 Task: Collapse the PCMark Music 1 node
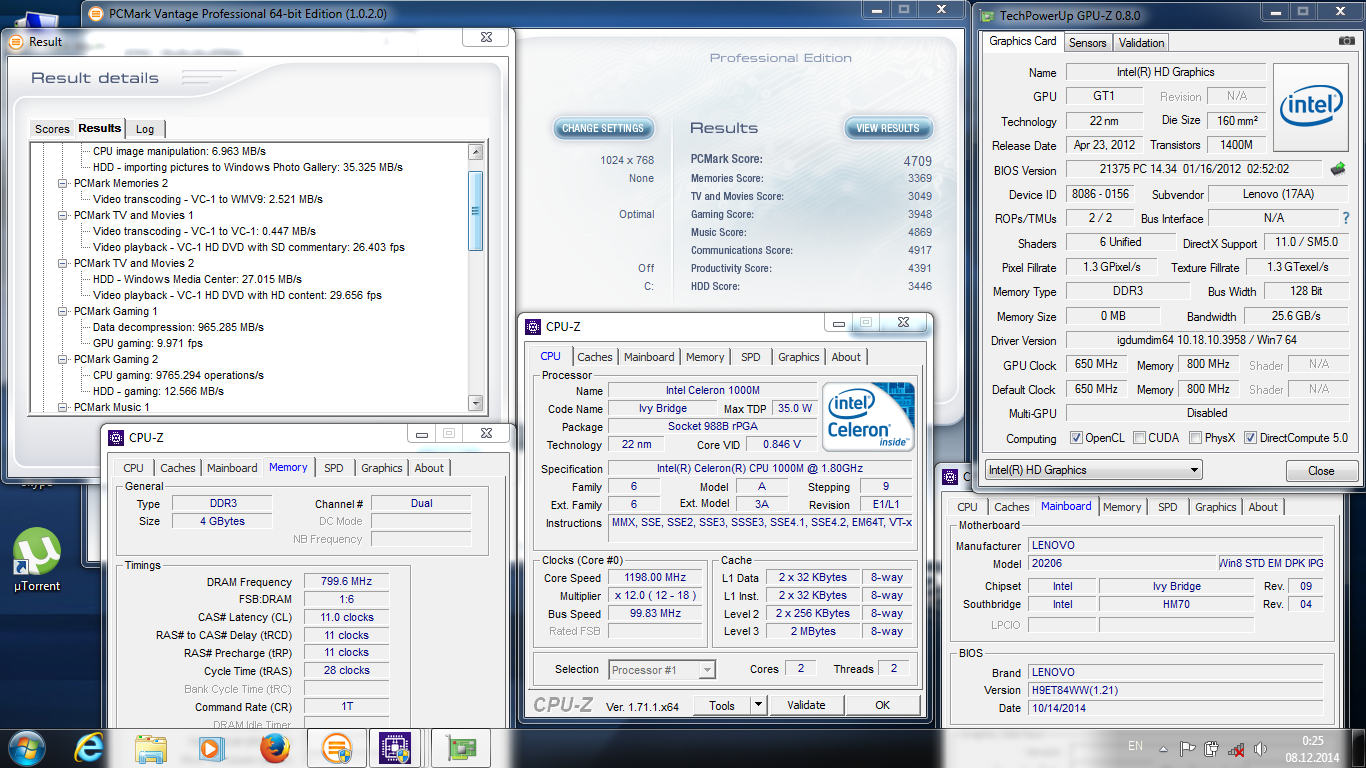click(x=63, y=408)
